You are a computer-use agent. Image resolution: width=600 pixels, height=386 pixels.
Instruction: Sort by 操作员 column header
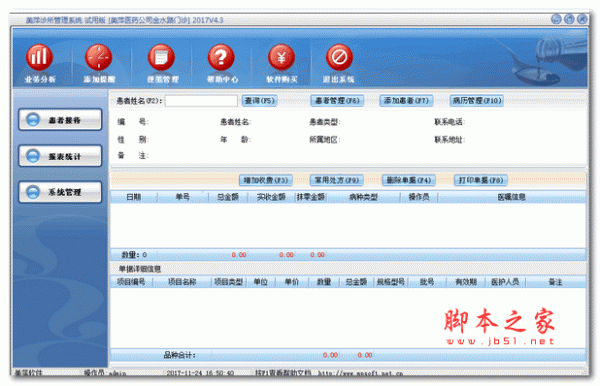[x=419, y=197]
